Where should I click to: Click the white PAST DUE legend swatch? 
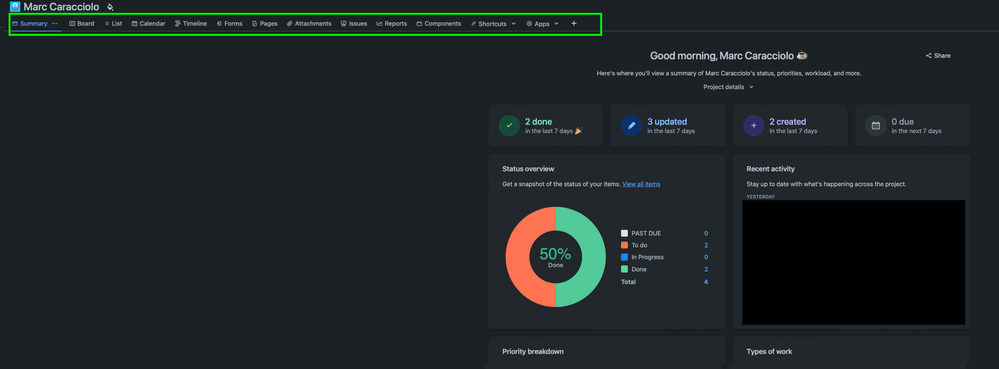pos(624,233)
